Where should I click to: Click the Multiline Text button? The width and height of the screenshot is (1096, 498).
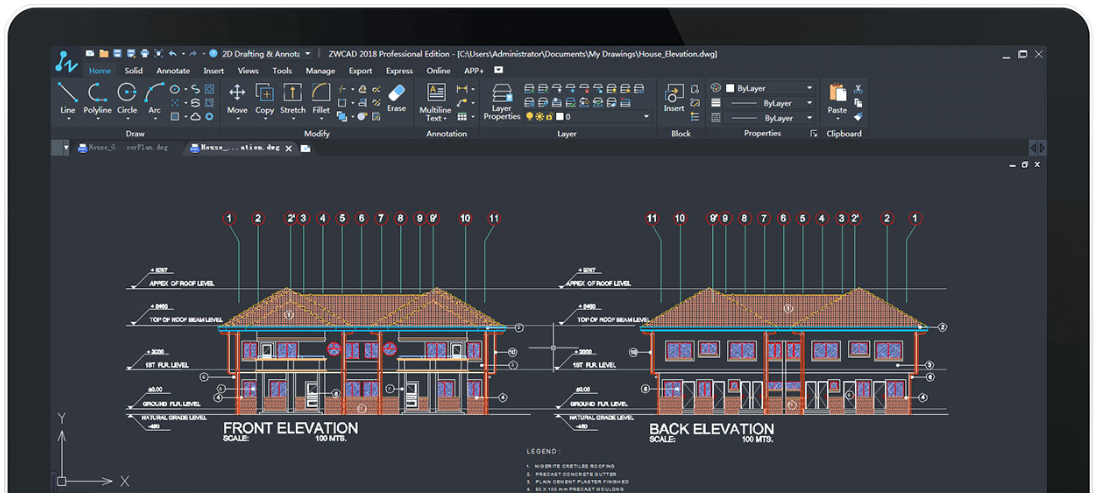(x=435, y=102)
